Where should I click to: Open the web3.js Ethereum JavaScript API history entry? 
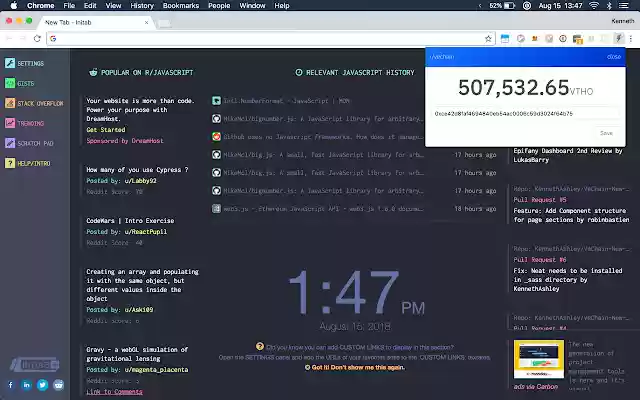(x=323, y=209)
